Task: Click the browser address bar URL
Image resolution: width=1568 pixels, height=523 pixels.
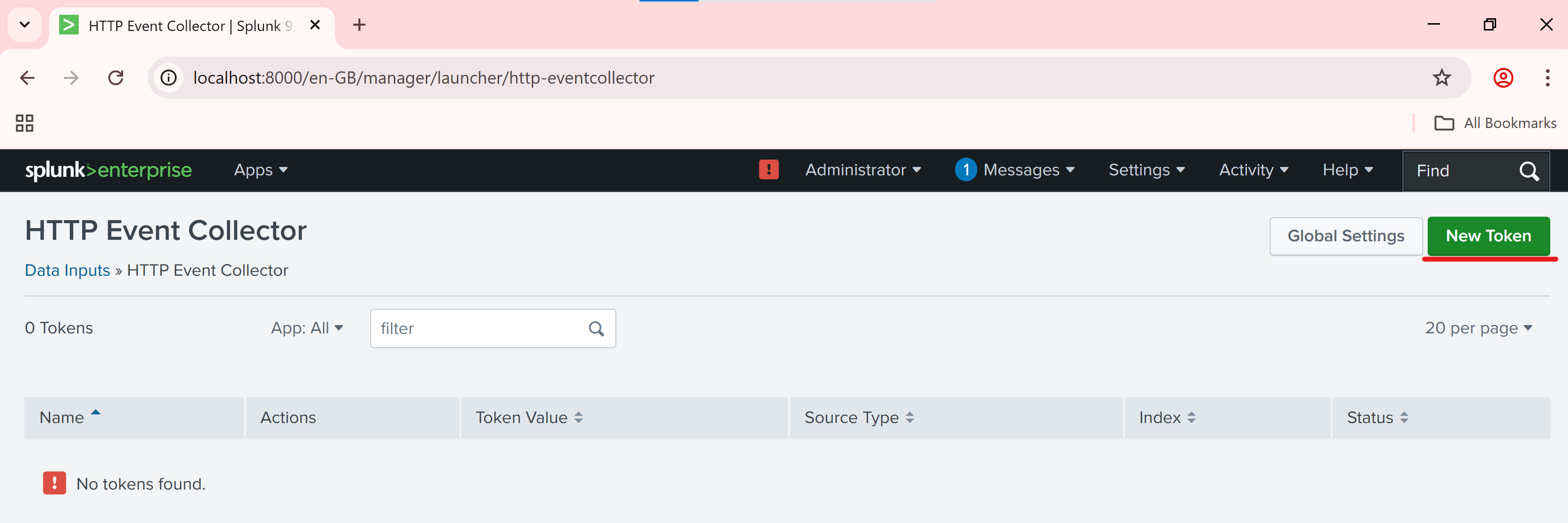Action: 424,78
